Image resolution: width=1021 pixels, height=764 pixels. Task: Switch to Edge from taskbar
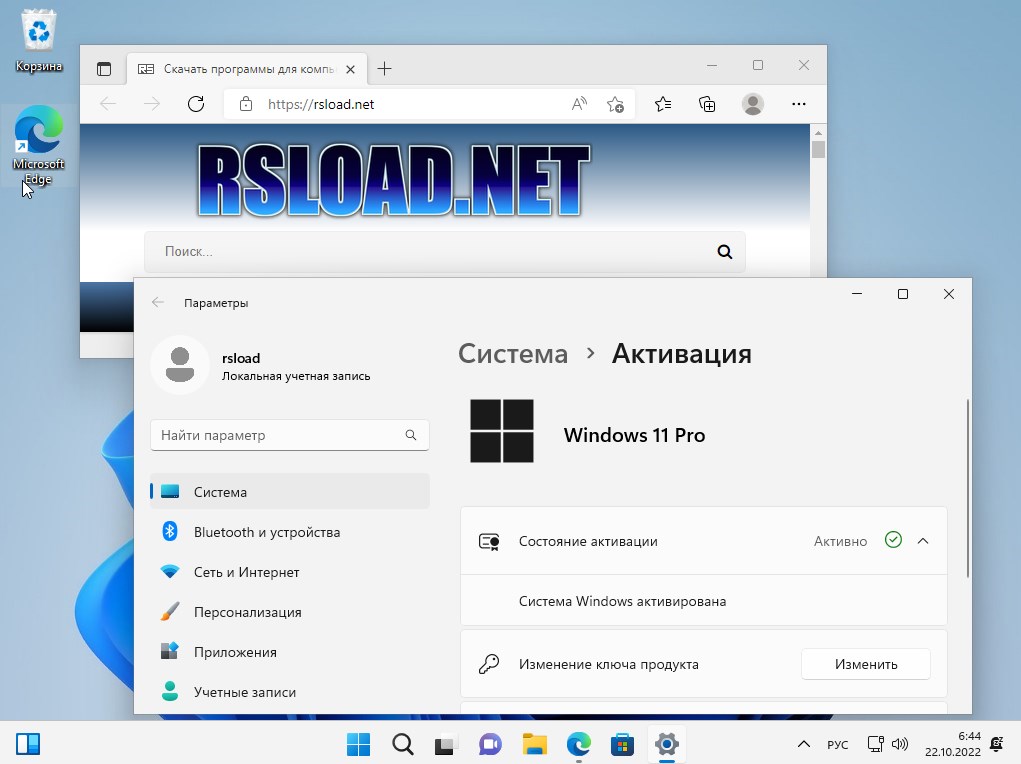(x=578, y=744)
